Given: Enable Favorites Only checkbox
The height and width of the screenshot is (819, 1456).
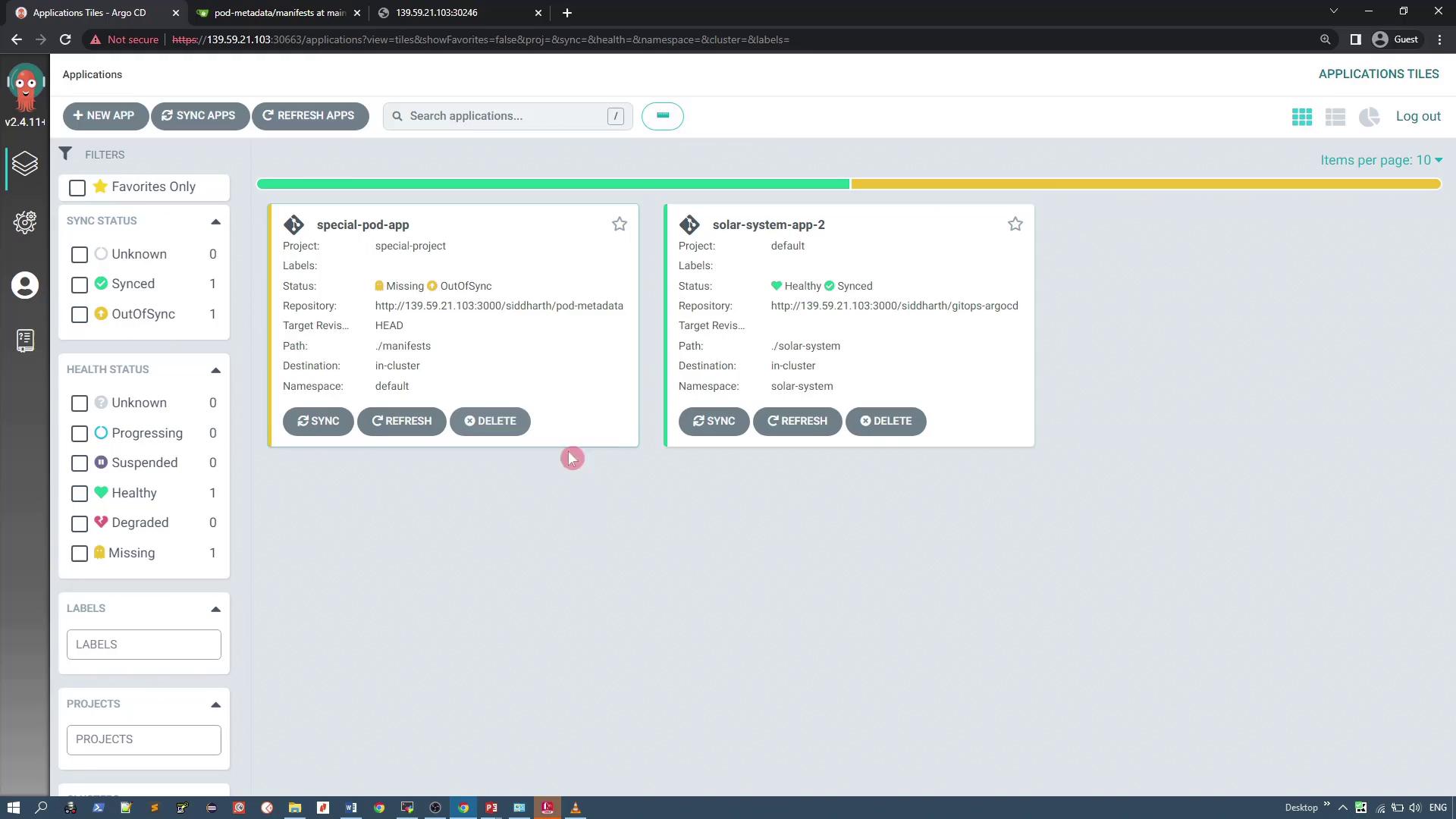Looking at the screenshot, I should point(77,187).
